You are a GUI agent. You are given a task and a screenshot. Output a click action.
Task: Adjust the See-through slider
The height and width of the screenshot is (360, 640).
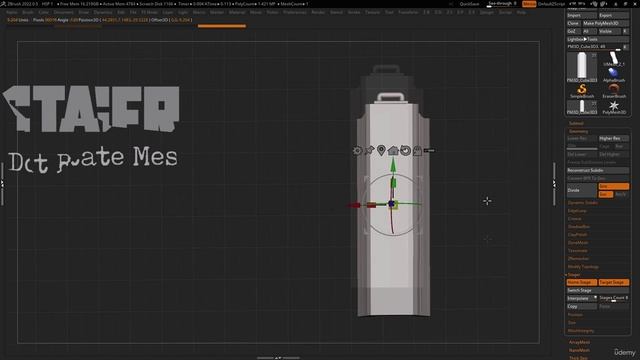point(503,4)
